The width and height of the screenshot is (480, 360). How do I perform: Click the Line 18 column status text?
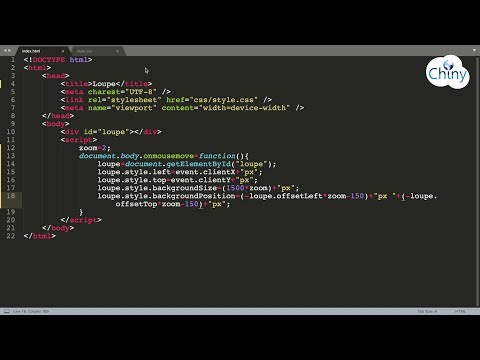31,311
